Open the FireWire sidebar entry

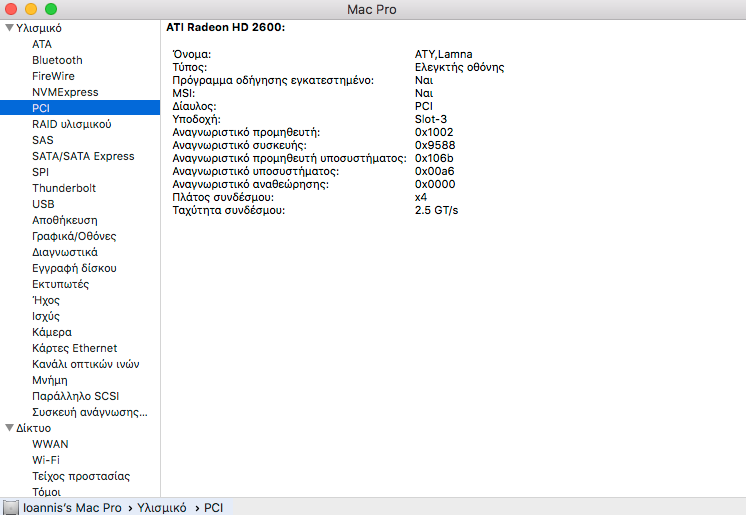[x=53, y=76]
